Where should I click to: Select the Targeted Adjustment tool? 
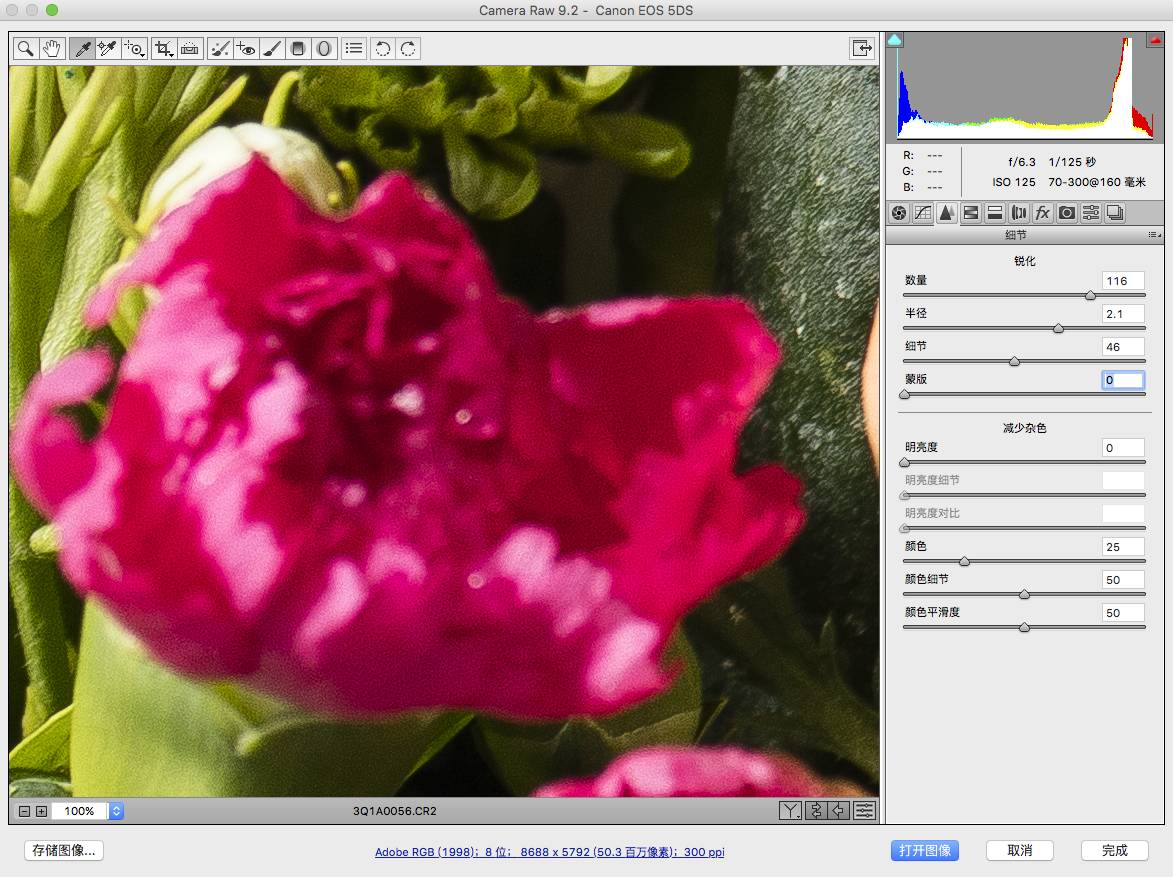pyautogui.click(x=135, y=49)
